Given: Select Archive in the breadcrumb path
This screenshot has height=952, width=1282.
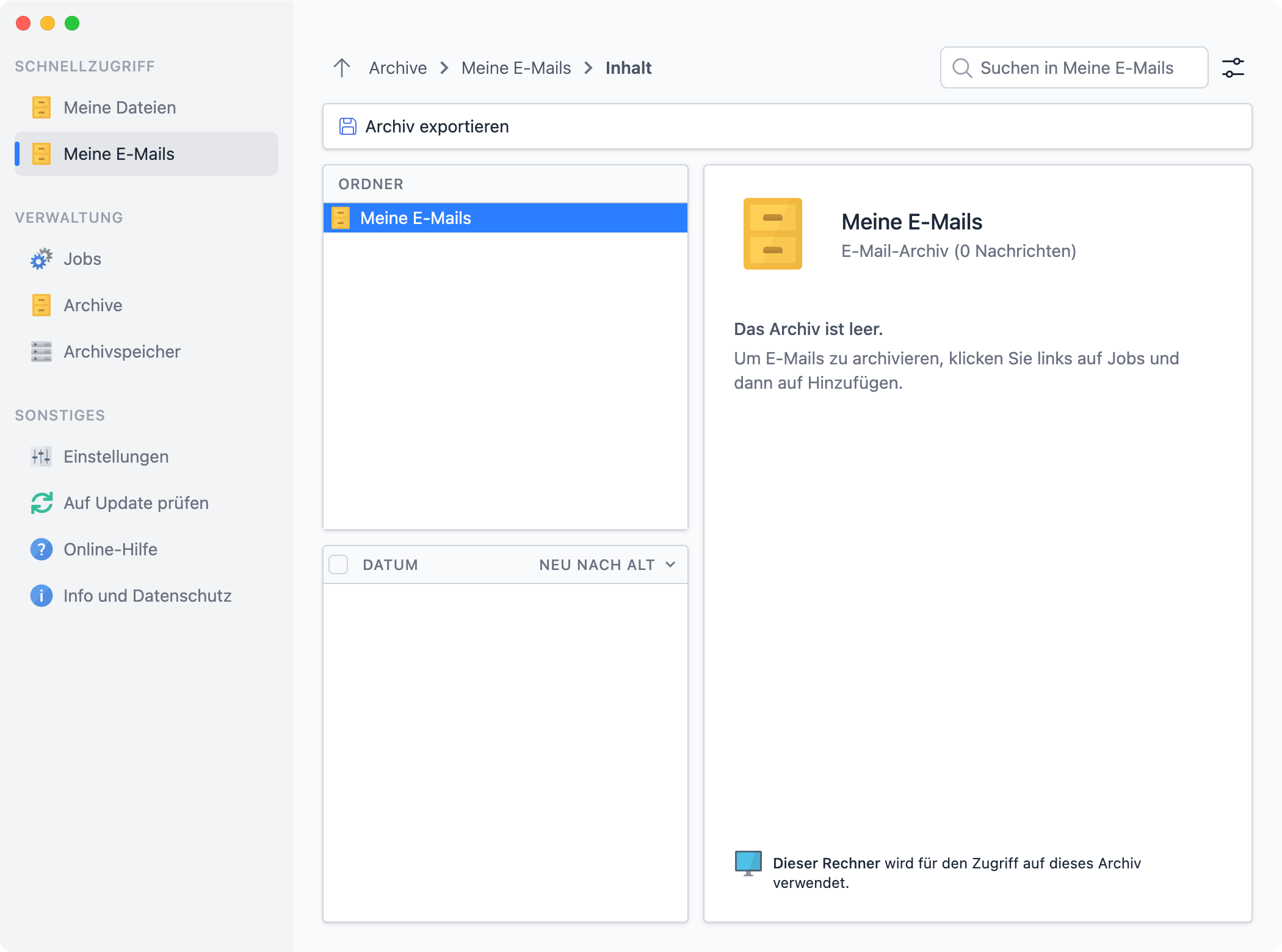Looking at the screenshot, I should tap(397, 68).
